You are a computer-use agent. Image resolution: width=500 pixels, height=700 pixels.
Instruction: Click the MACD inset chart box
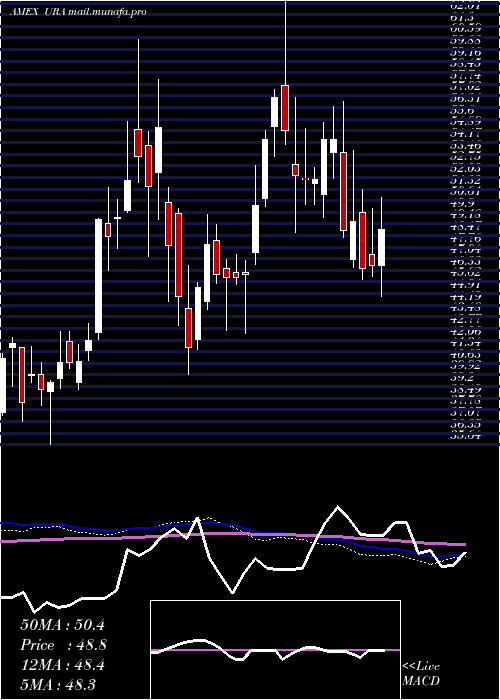coord(275,650)
